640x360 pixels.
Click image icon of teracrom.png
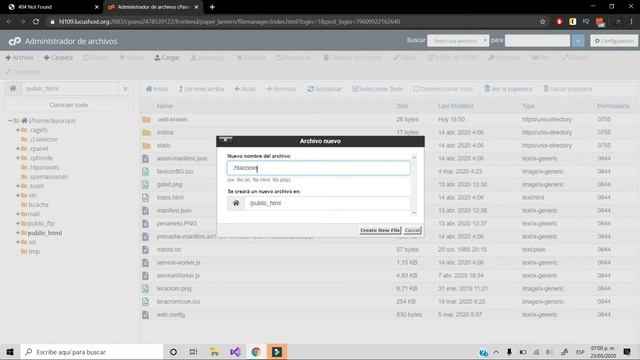[x=145, y=289]
